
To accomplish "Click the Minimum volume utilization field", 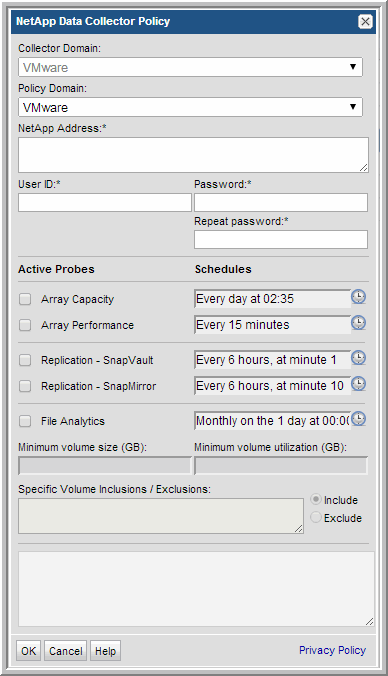I will [x=281, y=466].
